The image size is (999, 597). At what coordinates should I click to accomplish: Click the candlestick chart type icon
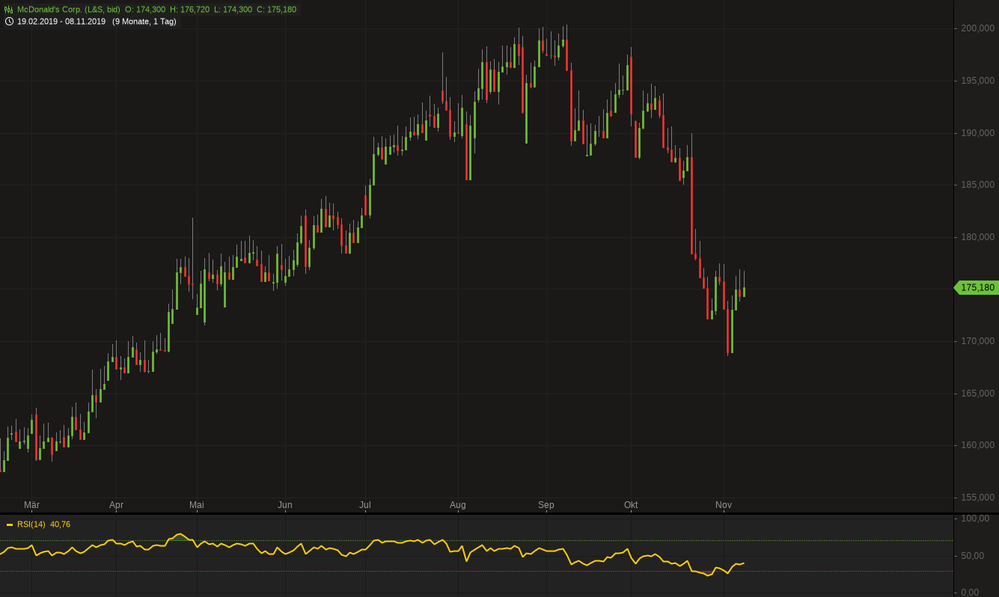pos(9,8)
